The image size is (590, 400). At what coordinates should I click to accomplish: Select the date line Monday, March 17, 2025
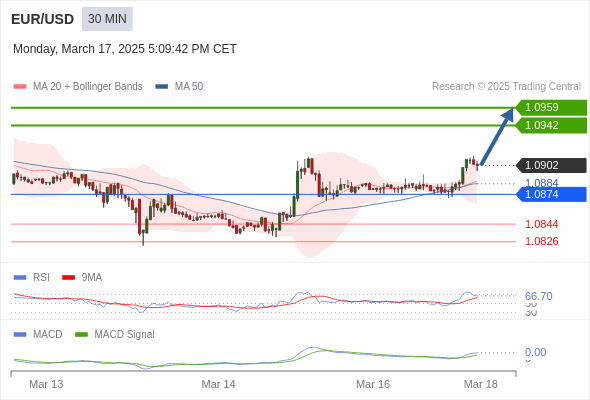(125, 49)
